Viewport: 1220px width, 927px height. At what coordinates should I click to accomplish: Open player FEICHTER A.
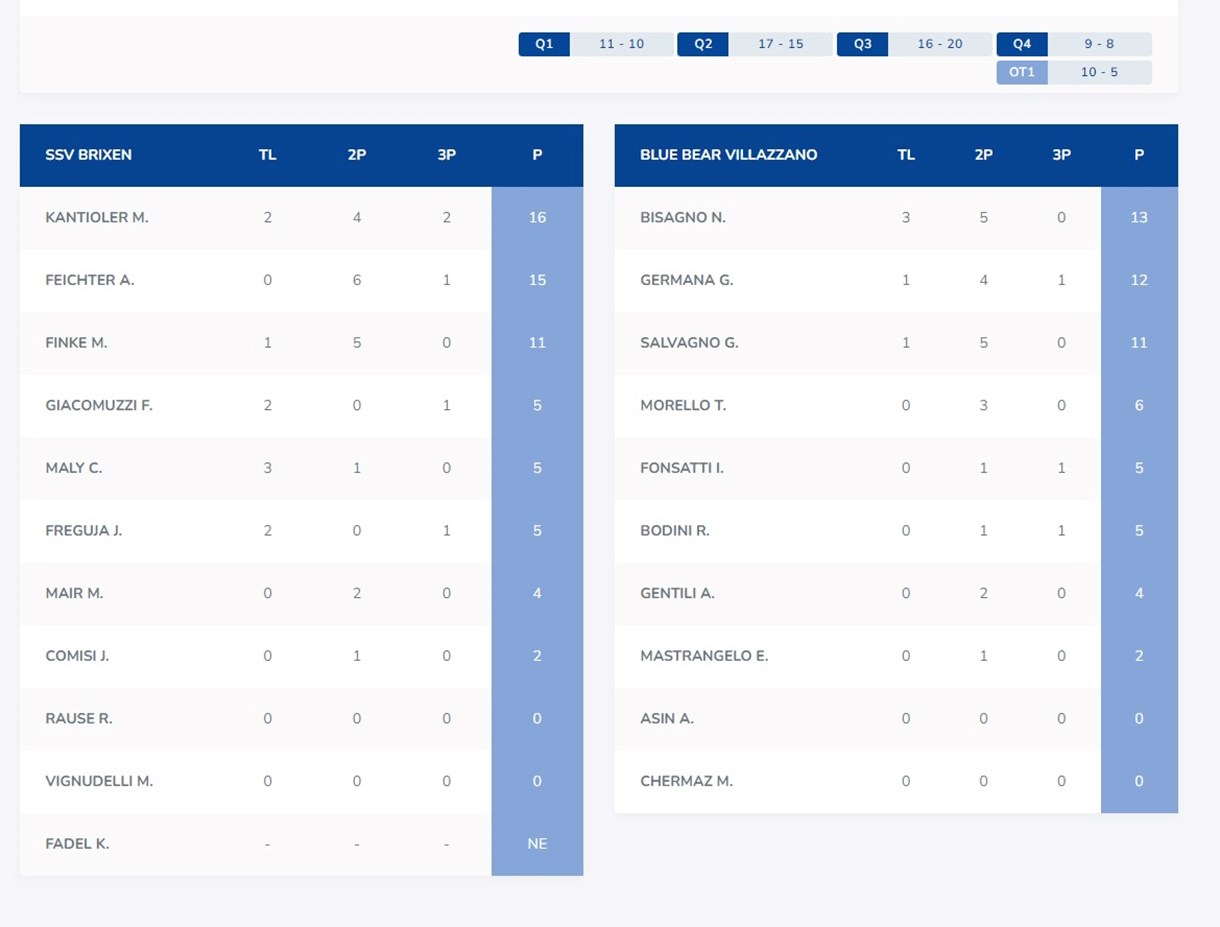89,280
